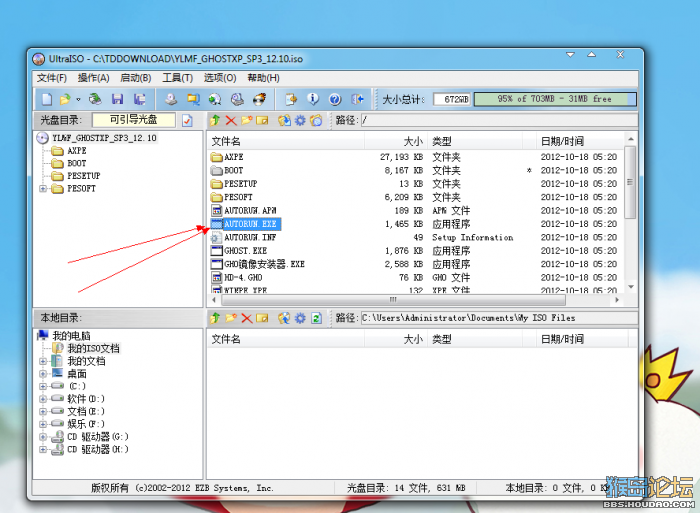The image size is (700, 513).
Task: Click the 95% of 703MB capacity bar
Action: 555,99
